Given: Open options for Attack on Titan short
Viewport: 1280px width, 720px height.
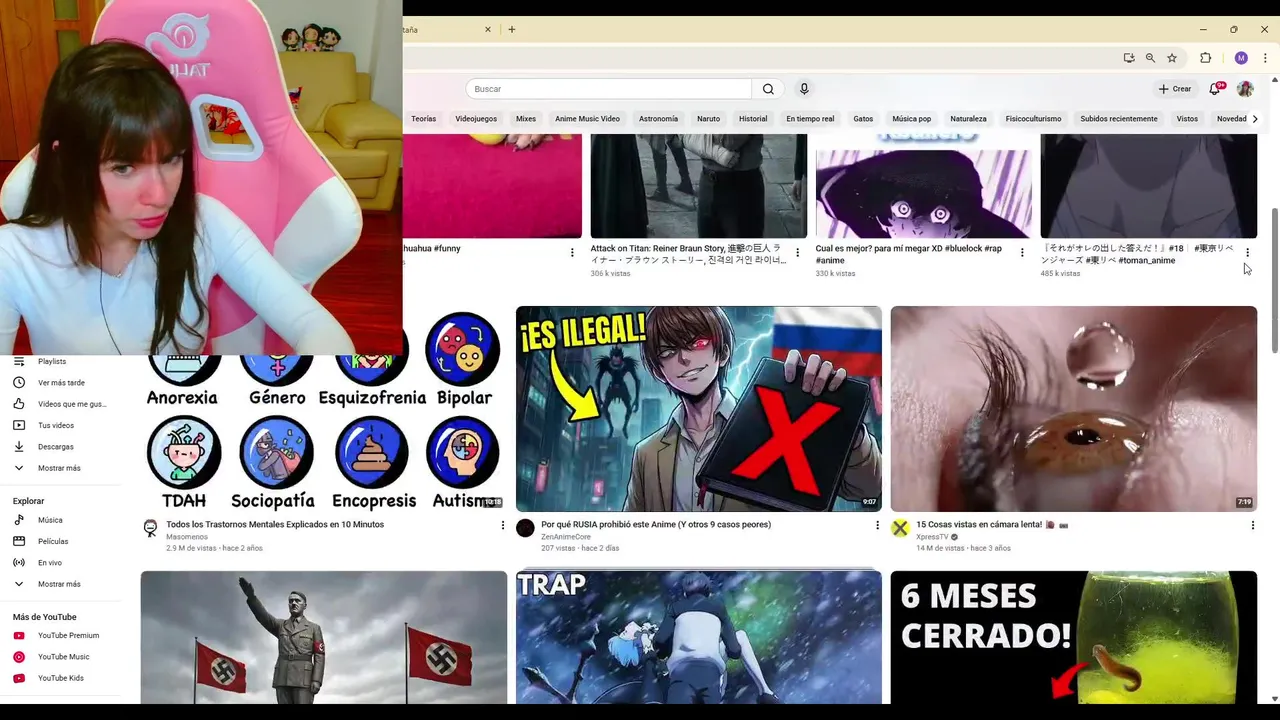Looking at the screenshot, I should (797, 252).
